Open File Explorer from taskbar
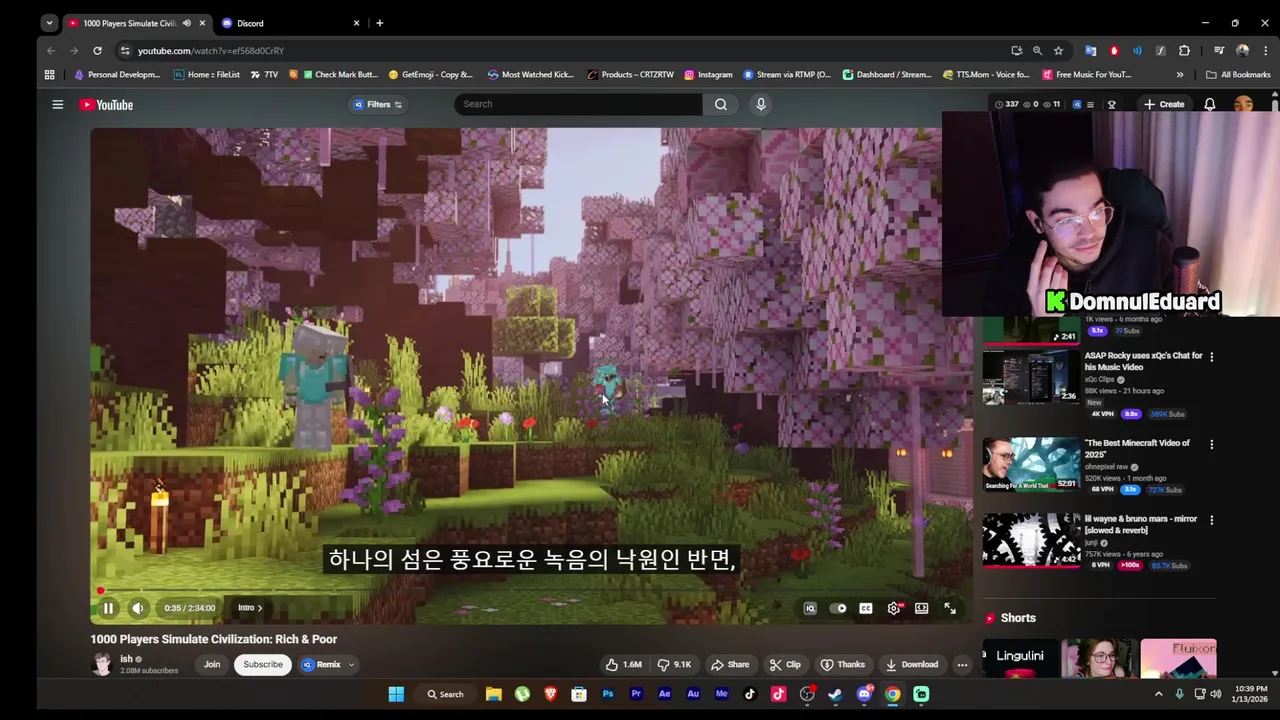This screenshot has width=1280, height=720. [493, 694]
